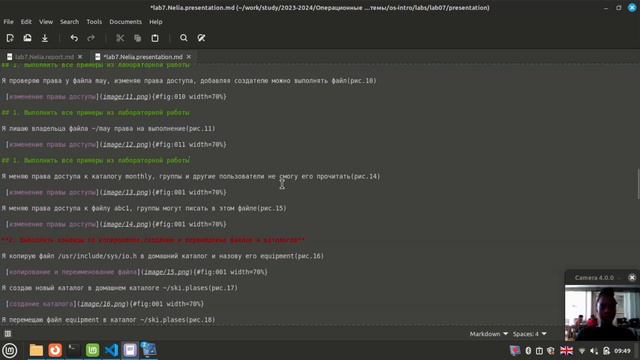Place cursor in line with /usr/include/sys/io.h

pos(162,256)
